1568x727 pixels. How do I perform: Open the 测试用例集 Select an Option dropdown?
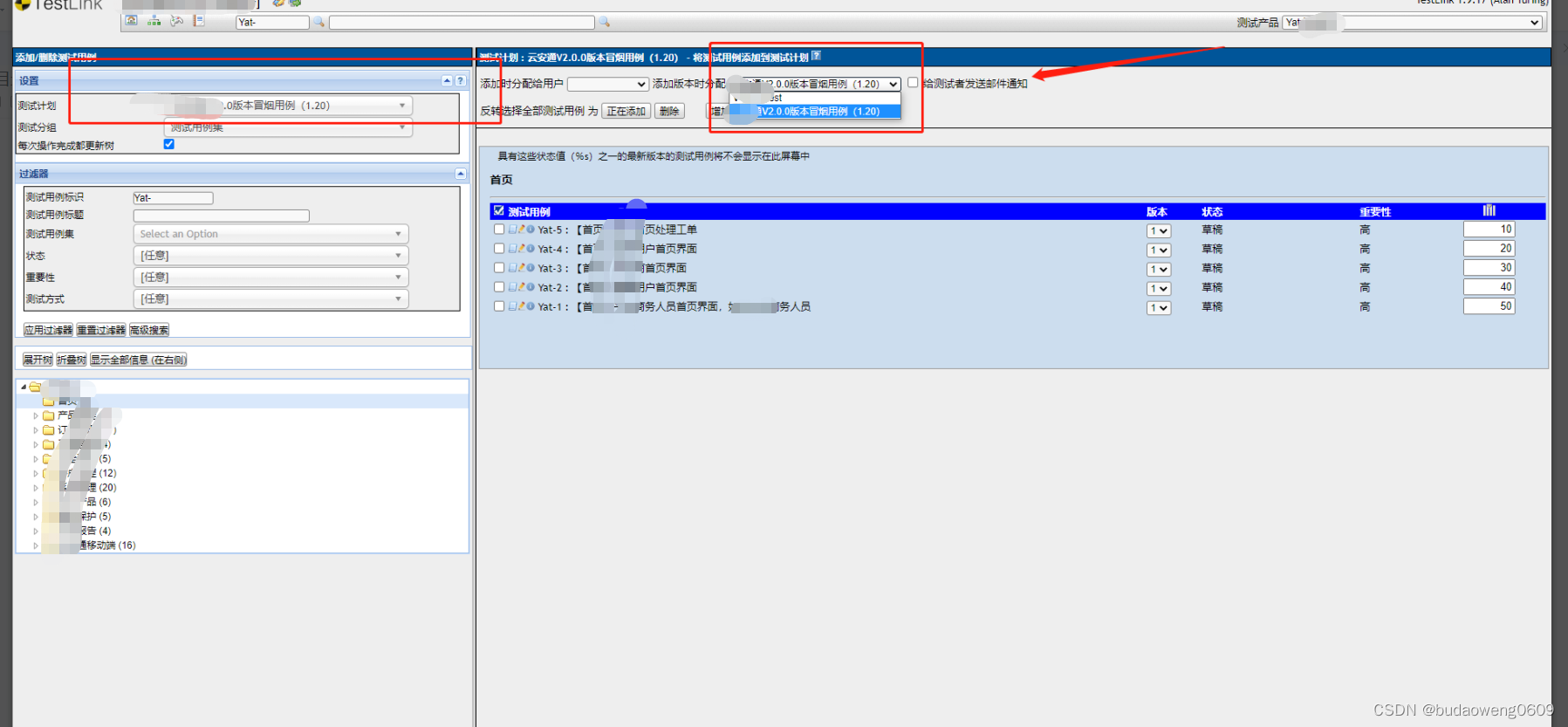coord(270,234)
